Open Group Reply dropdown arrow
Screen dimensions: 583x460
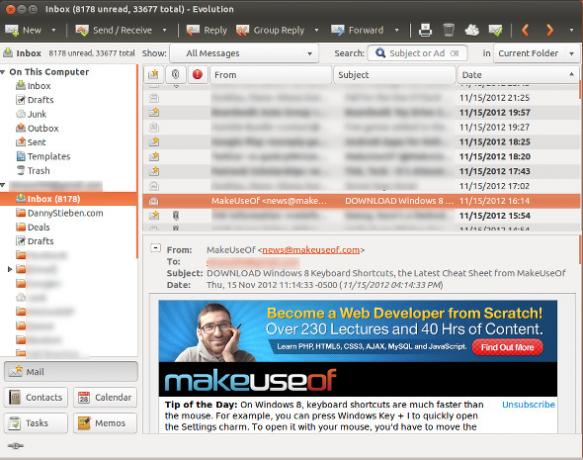click(316, 30)
